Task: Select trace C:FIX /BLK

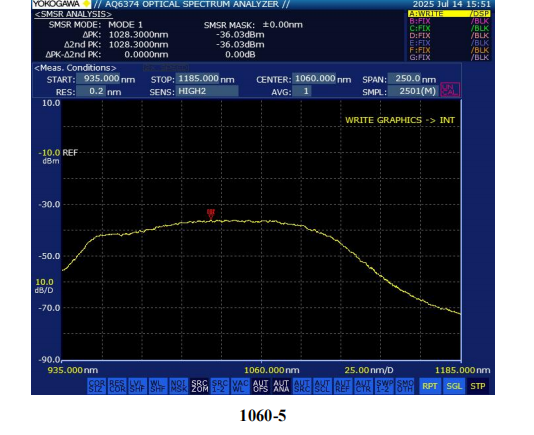Action: tap(449, 28)
